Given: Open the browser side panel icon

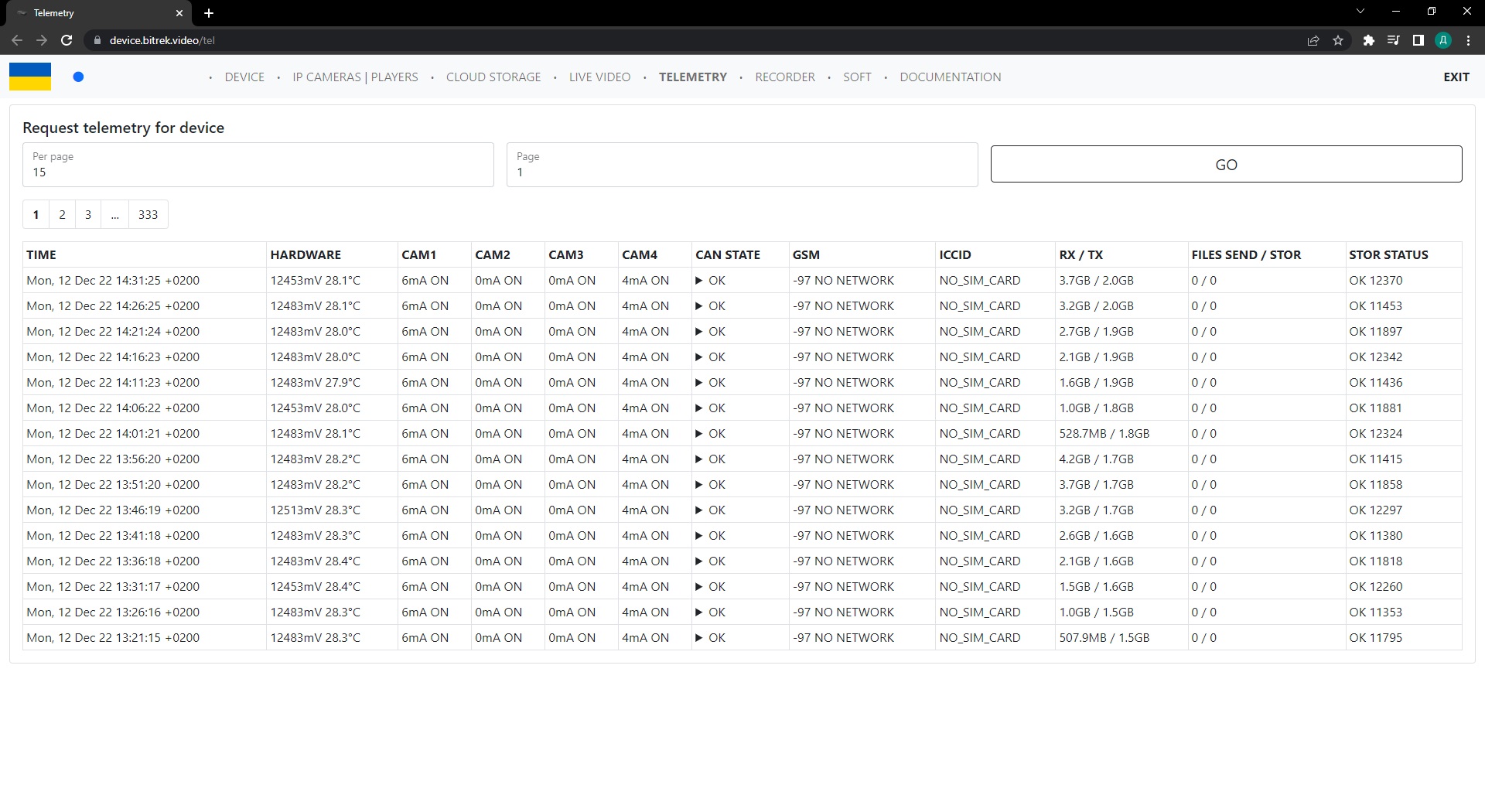Looking at the screenshot, I should [1418, 40].
